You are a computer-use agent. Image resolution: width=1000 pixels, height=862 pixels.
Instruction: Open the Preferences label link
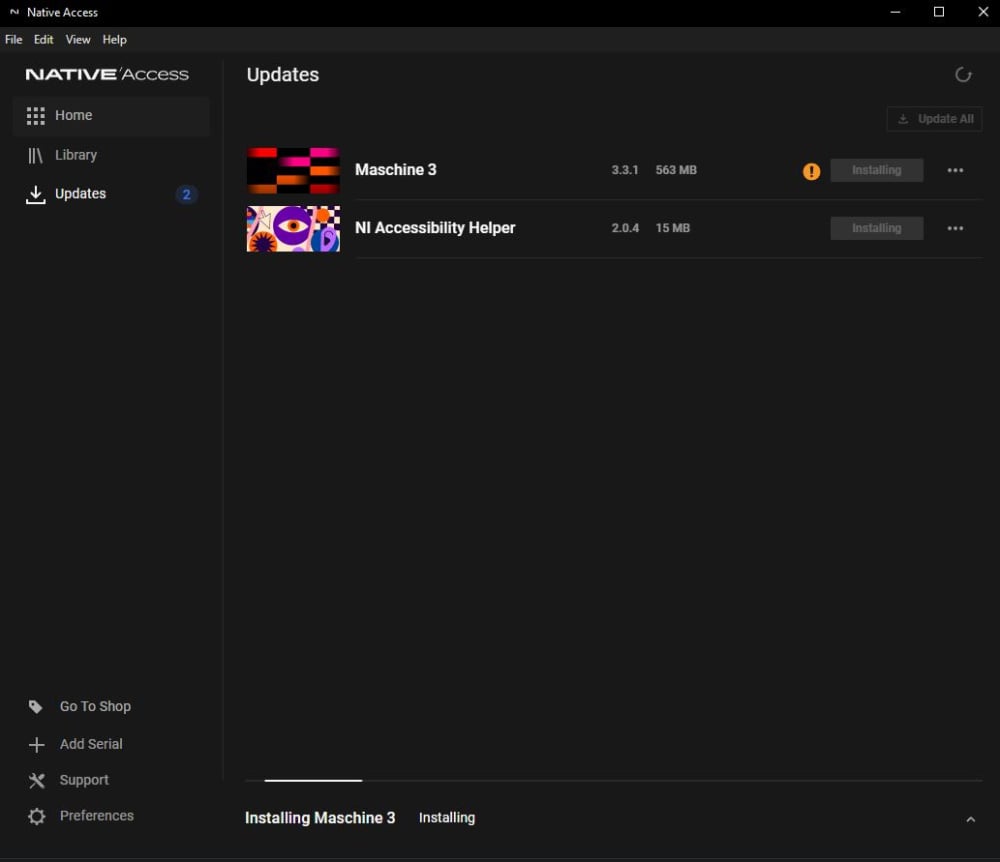coord(96,815)
